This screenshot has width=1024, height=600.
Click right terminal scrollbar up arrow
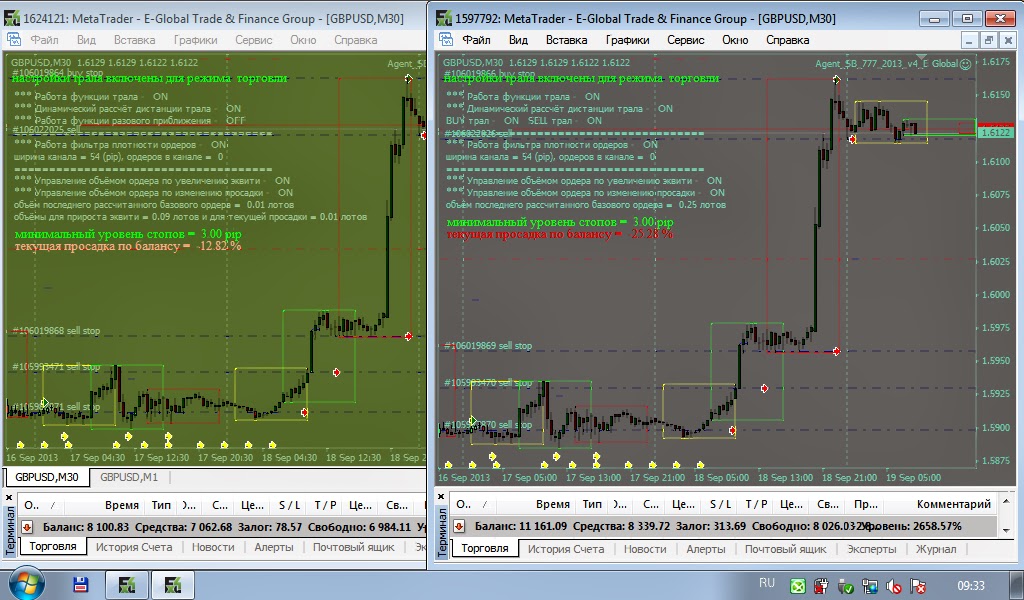click(1006, 501)
